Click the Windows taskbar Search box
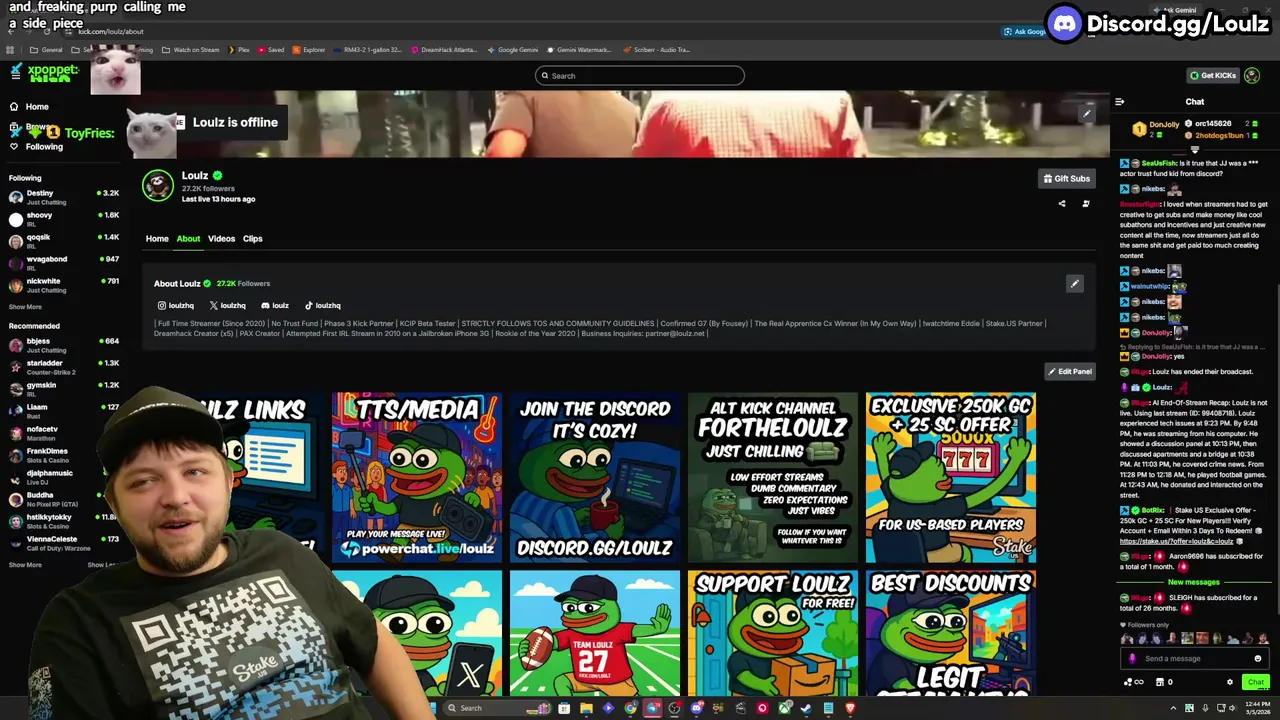Viewport: 1280px width, 720px height. pos(495,708)
